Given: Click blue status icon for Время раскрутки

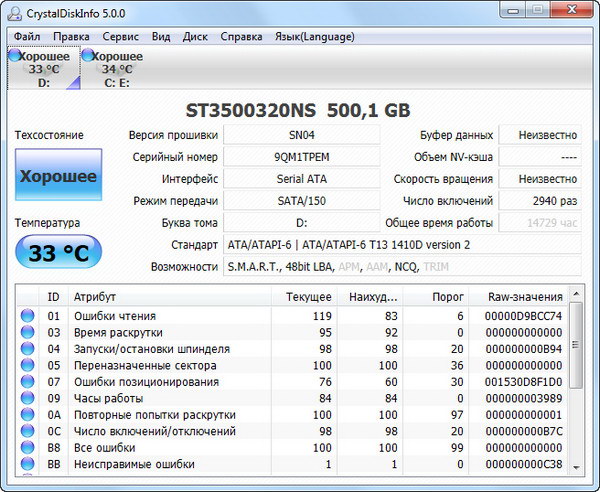Looking at the screenshot, I should [28, 332].
